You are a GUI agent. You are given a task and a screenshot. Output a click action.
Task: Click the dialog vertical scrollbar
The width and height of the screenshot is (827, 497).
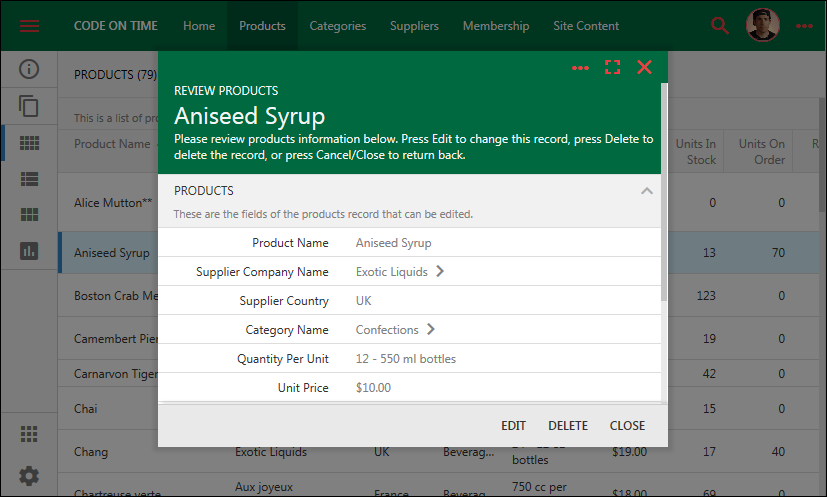664,193
